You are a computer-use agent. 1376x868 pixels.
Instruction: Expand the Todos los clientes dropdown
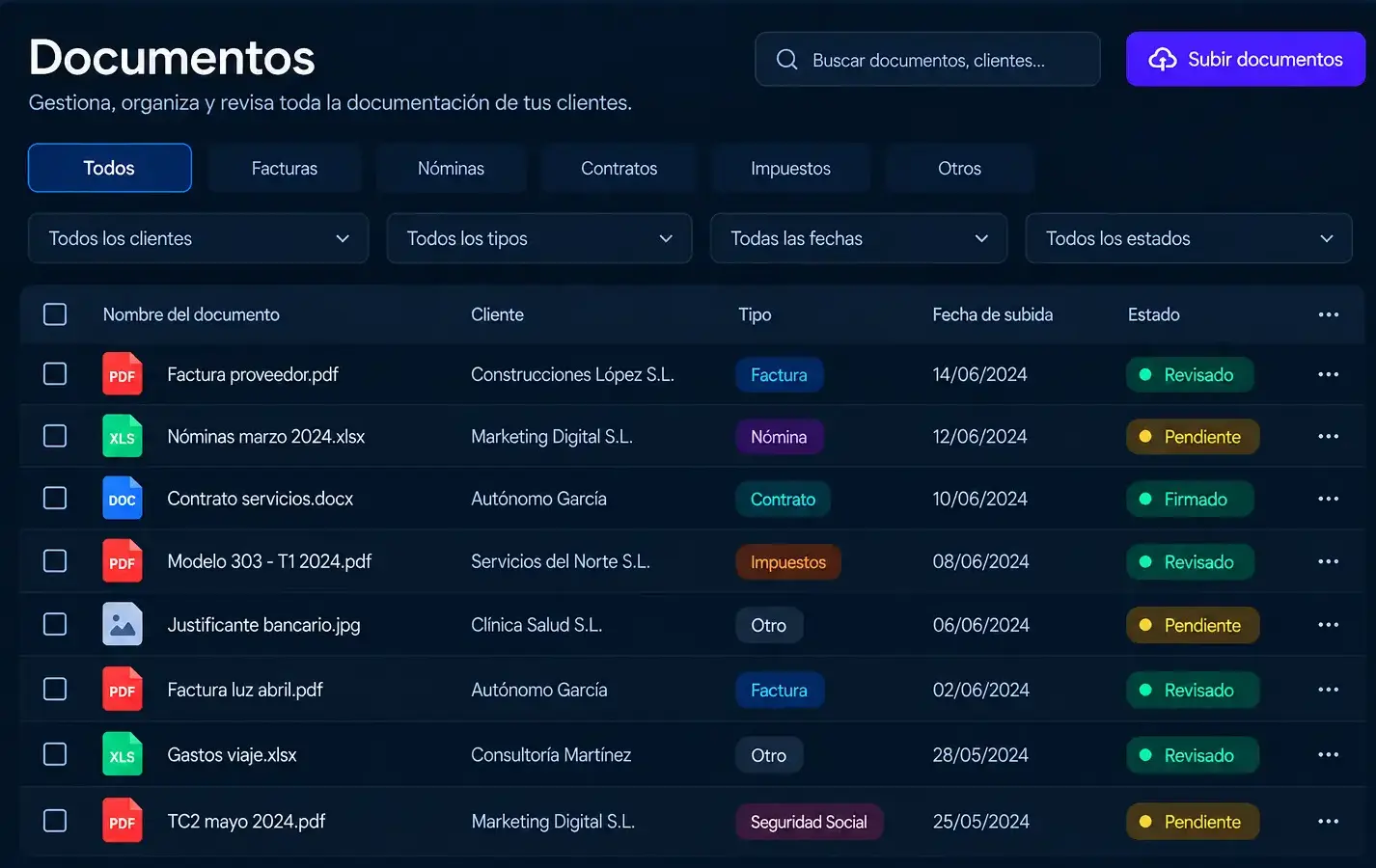pos(199,238)
